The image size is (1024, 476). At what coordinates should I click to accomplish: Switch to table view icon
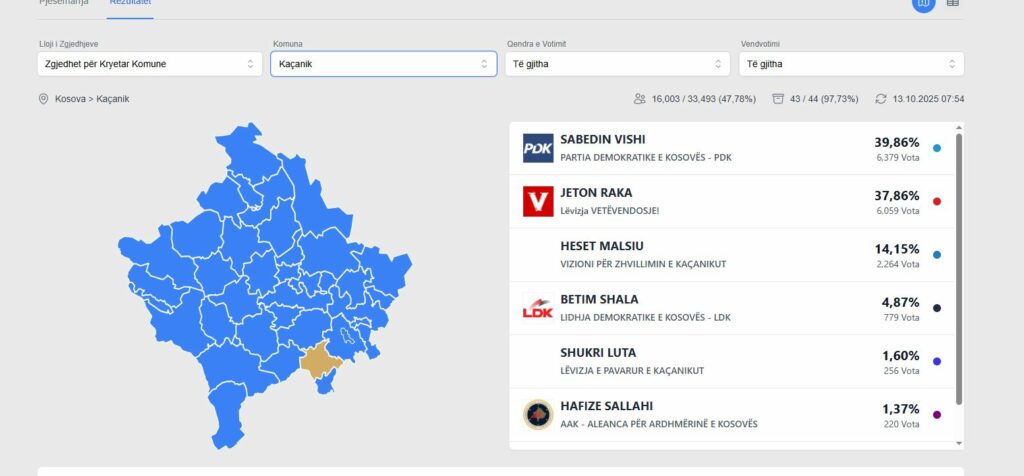[953, 3]
